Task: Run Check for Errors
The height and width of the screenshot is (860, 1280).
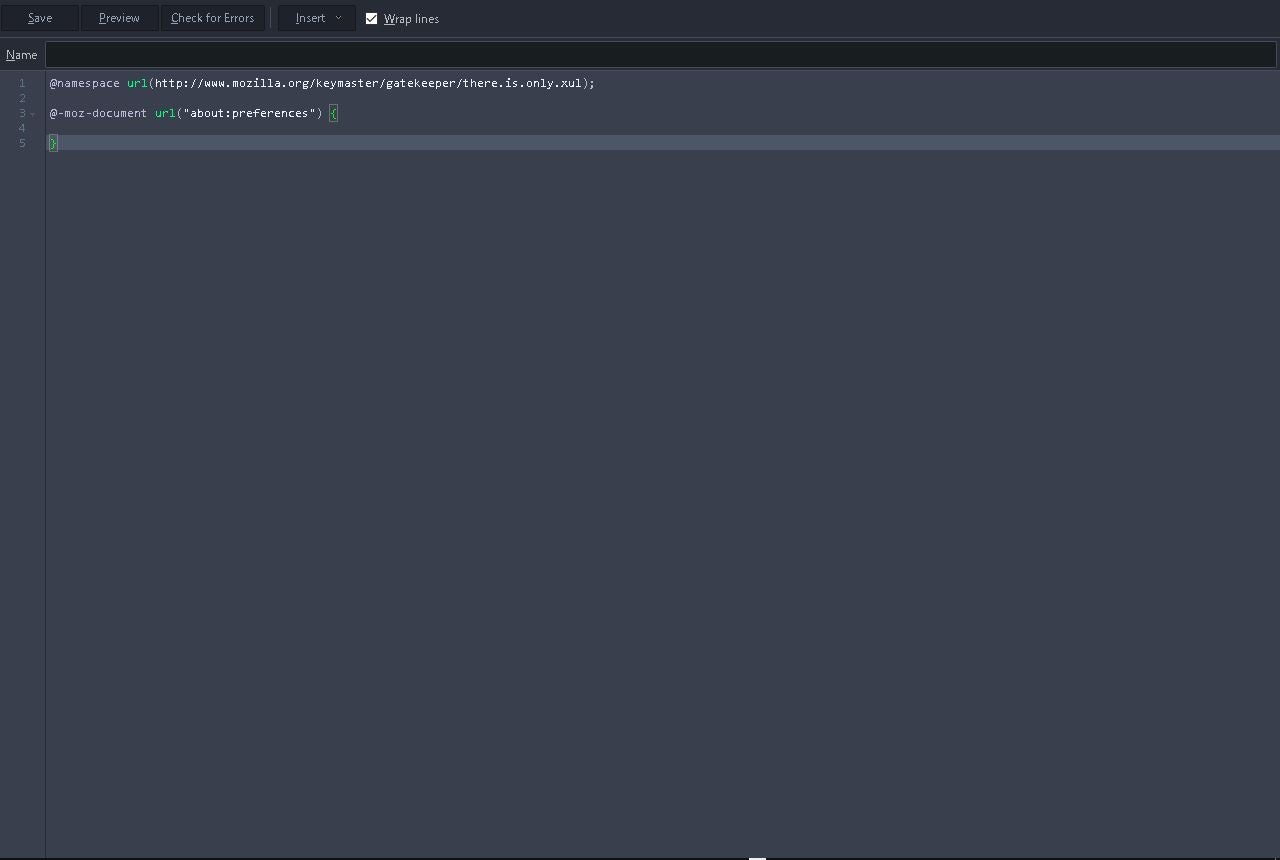Action: point(213,18)
